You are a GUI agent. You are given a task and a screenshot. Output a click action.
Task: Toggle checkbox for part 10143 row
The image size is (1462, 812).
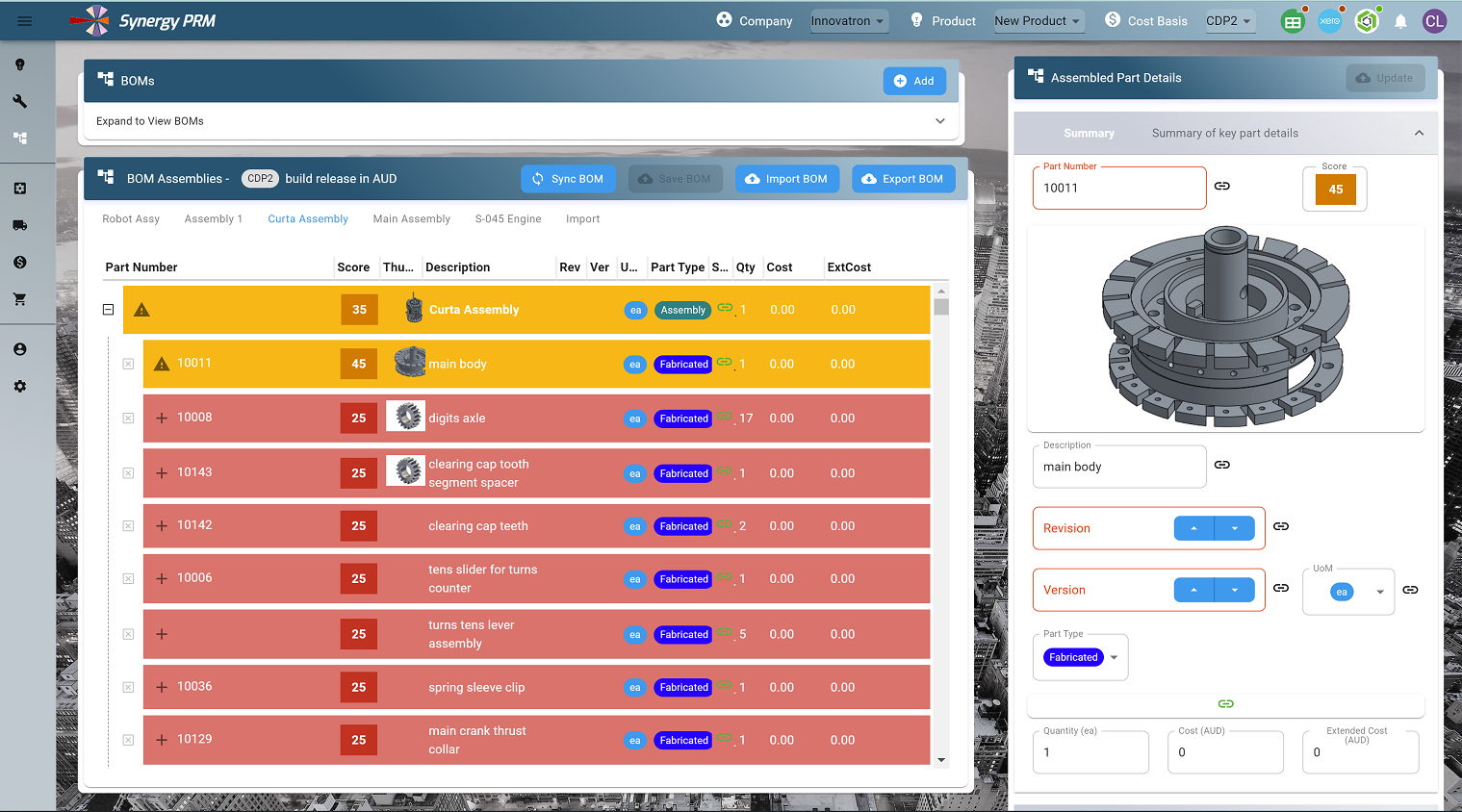(x=128, y=473)
